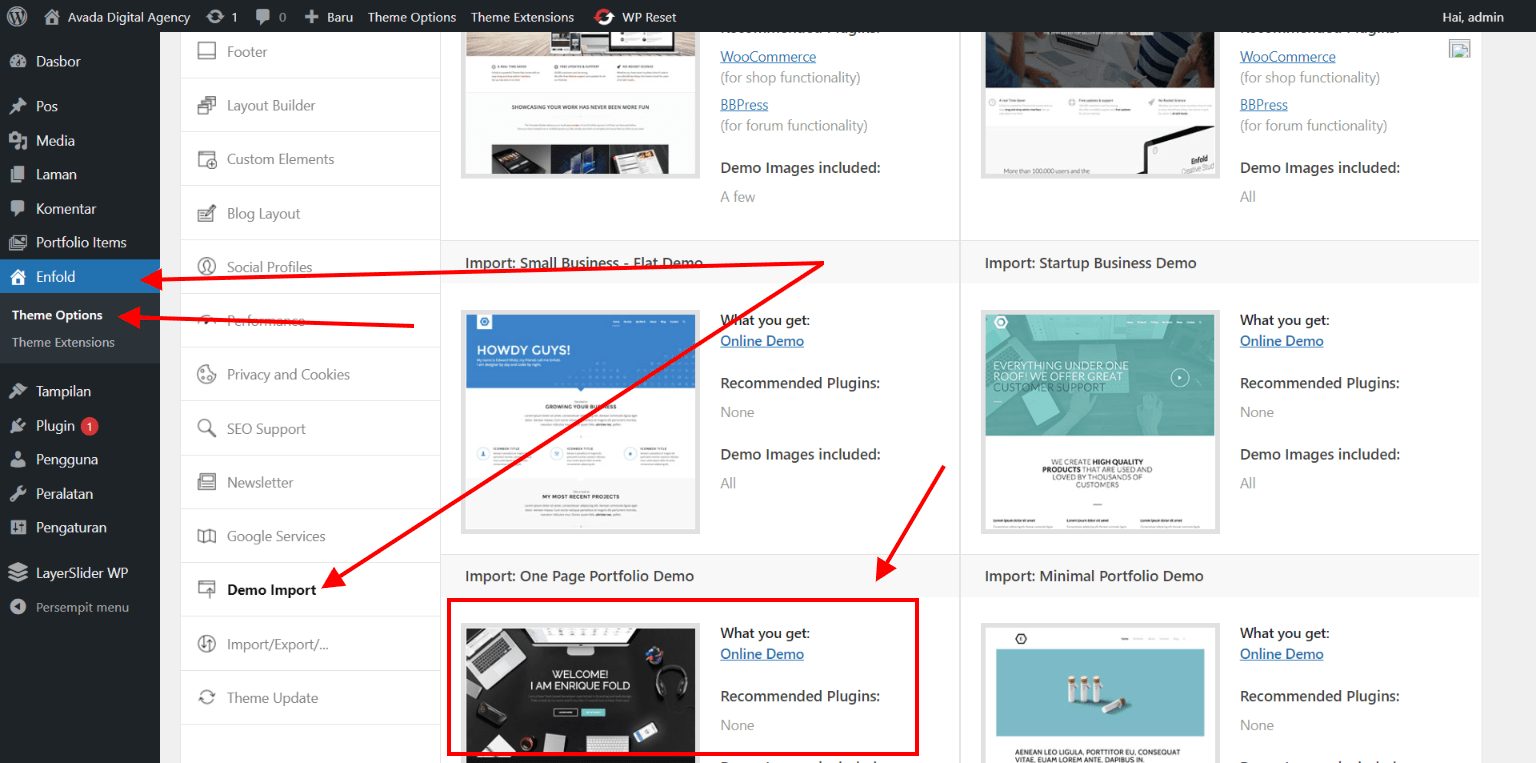This screenshot has height=763, width=1536.
Task: Click the Minimal Portfolio demo thumbnail
Action: point(1100,693)
